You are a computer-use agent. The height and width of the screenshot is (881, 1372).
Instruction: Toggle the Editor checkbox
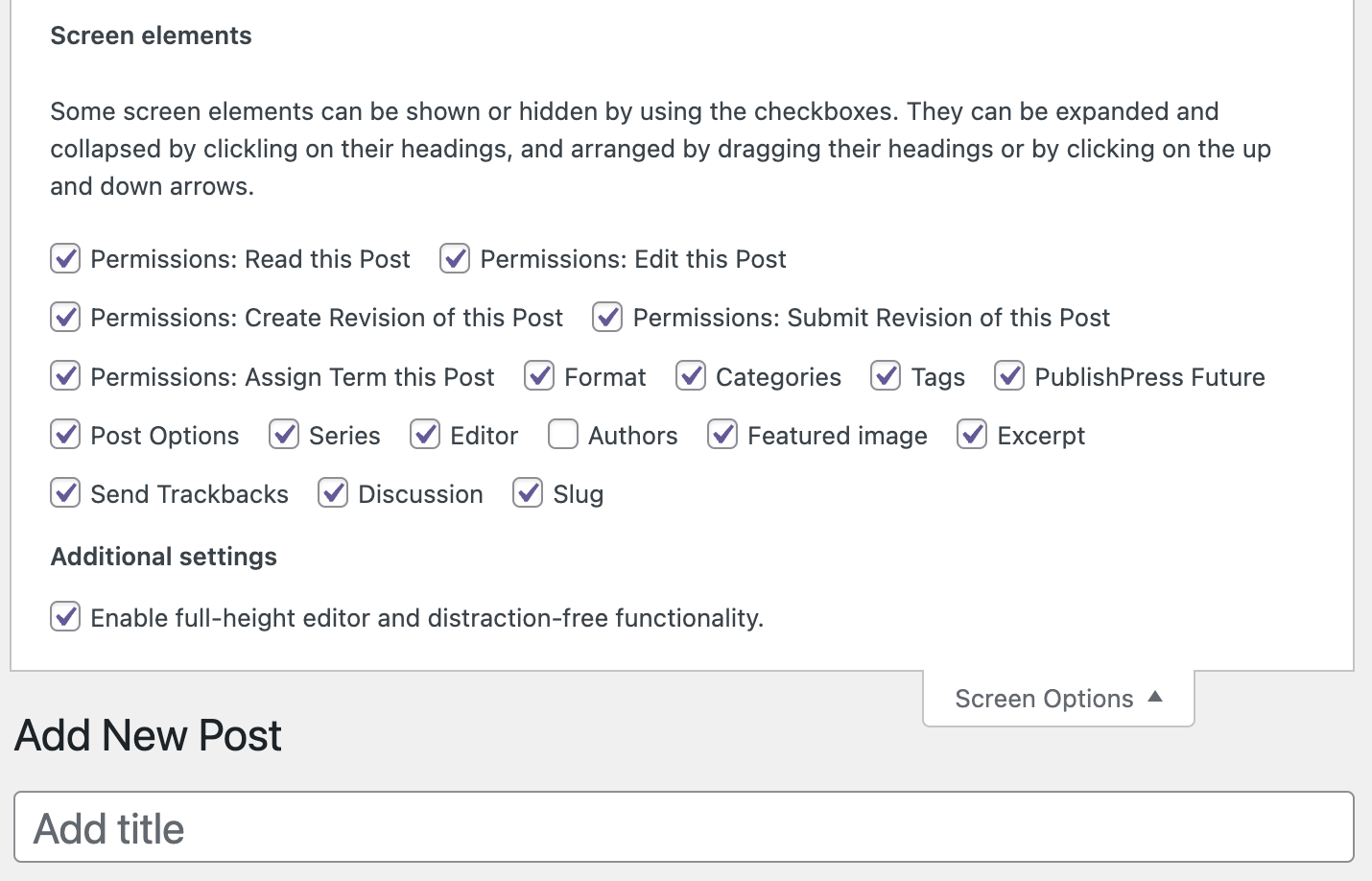point(425,436)
